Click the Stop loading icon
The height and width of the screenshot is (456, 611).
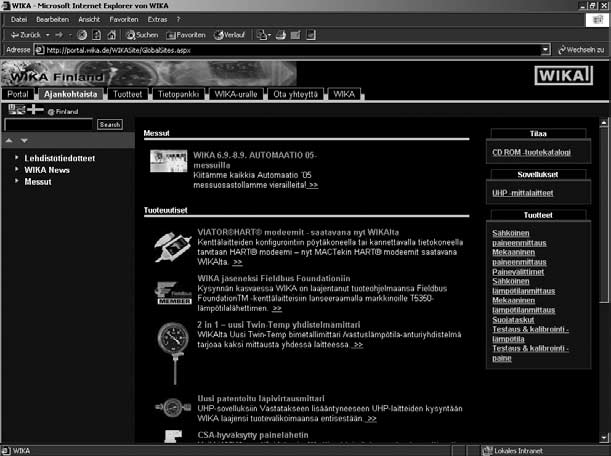[x=82, y=35]
